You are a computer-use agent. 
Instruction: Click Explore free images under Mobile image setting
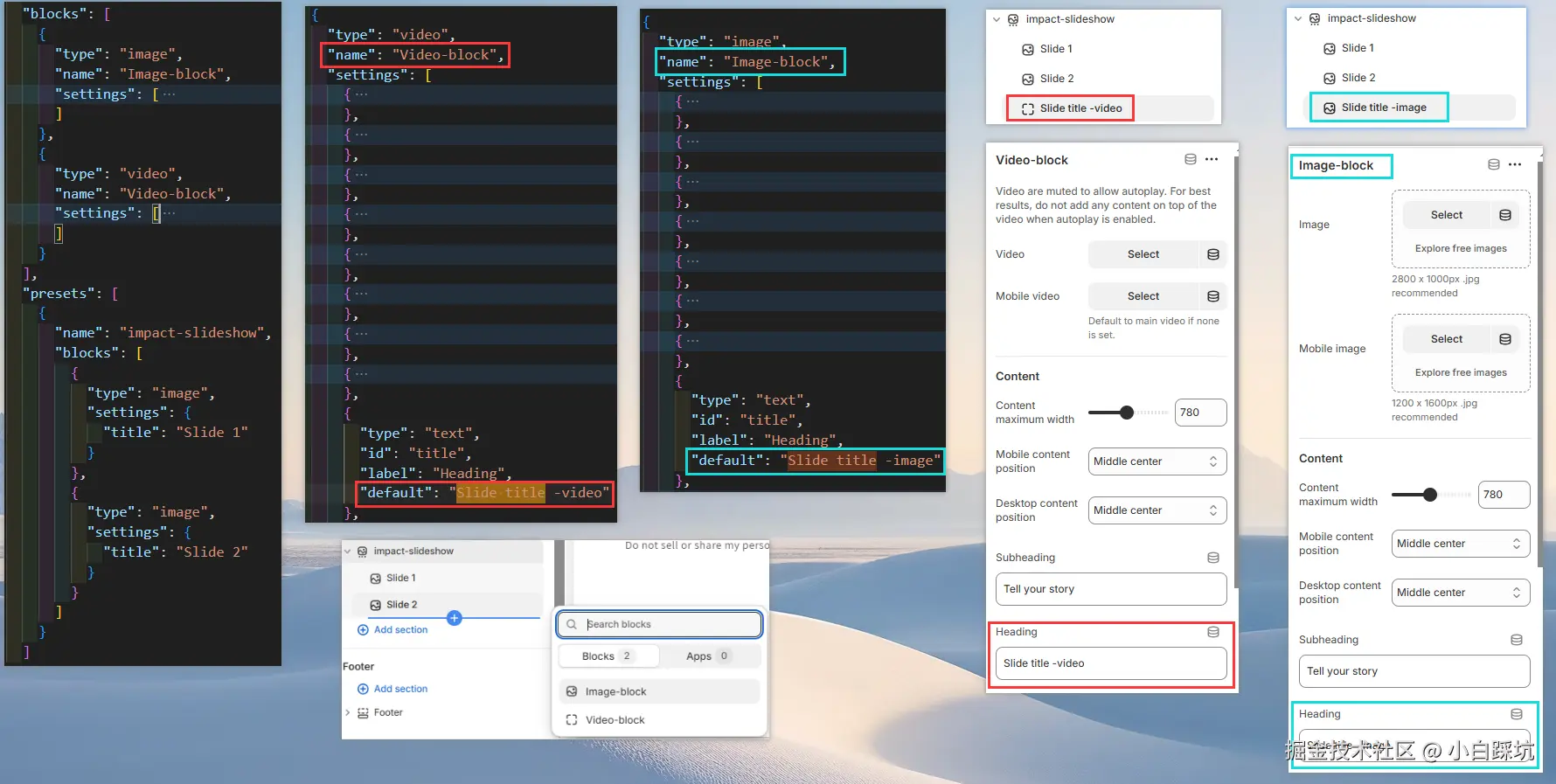click(1461, 372)
